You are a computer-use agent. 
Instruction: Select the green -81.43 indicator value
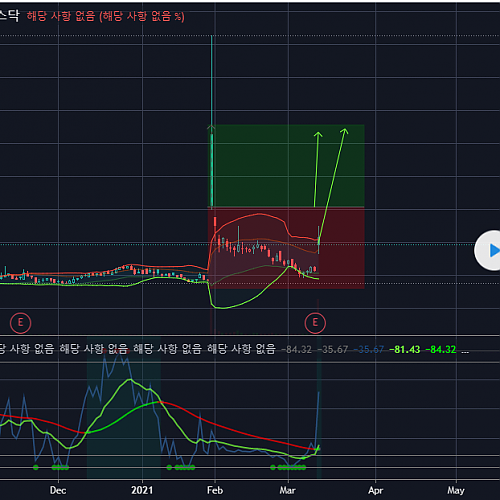click(x=405, y=349)
